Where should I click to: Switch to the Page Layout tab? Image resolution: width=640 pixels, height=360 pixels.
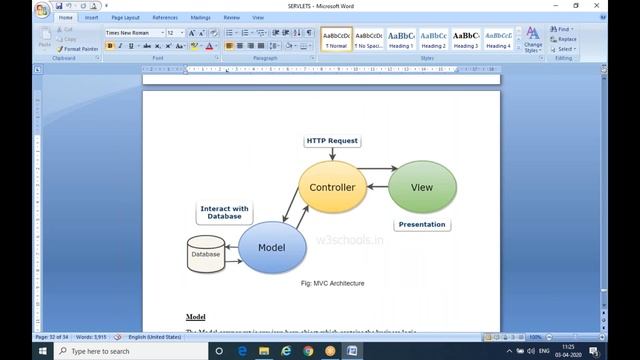[x=125, y=18]
